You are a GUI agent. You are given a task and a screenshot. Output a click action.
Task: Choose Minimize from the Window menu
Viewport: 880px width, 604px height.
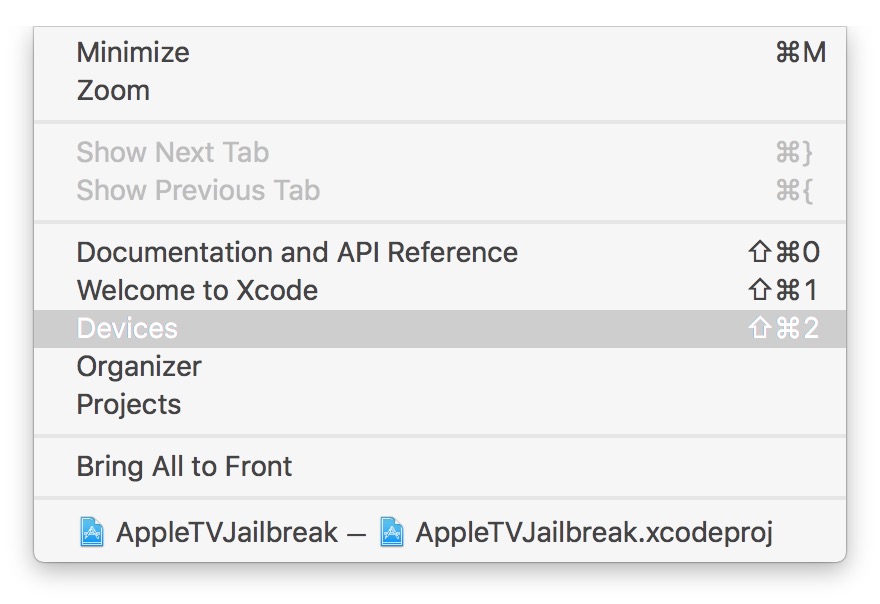coord(133,52)
